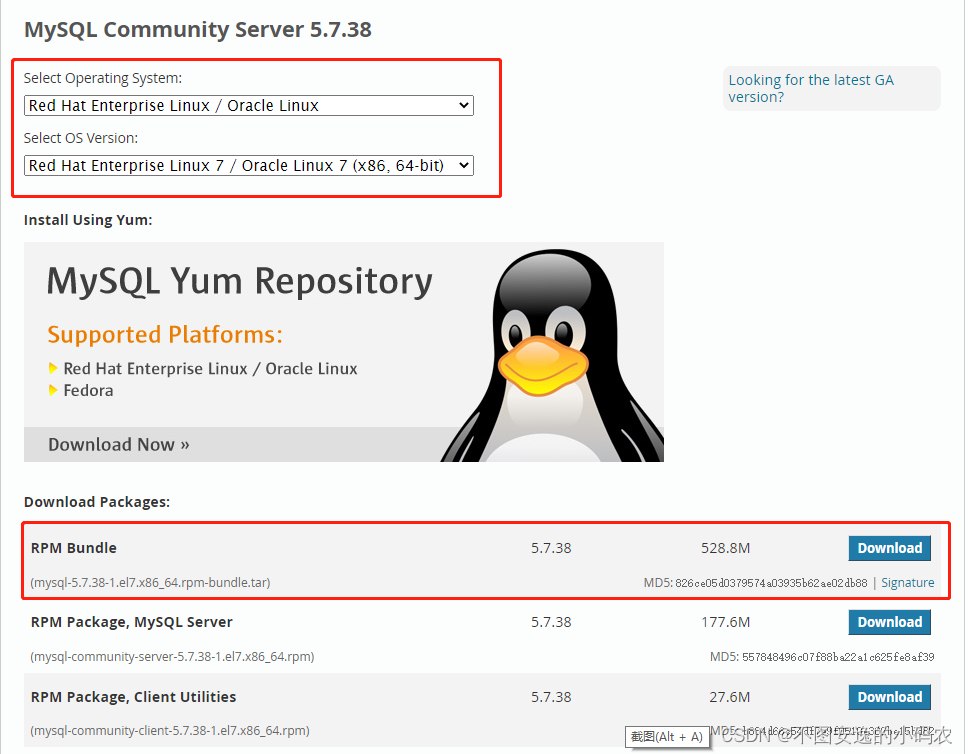Viewport: 968px width, 754px height.
Task: Open the Select Operating System dropdown
Action: tap(249, 106)
